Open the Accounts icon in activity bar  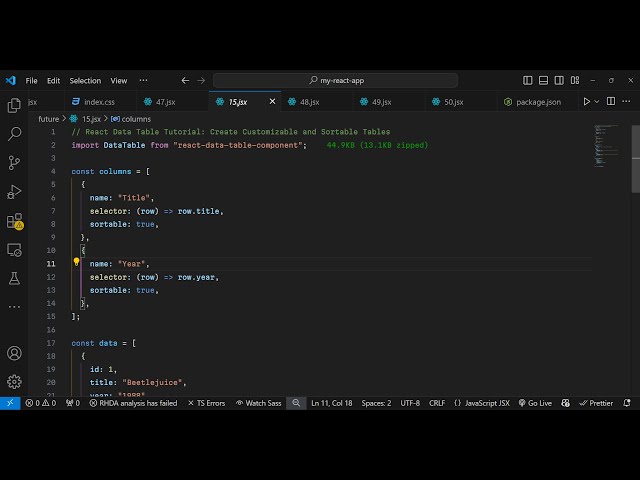14,353
